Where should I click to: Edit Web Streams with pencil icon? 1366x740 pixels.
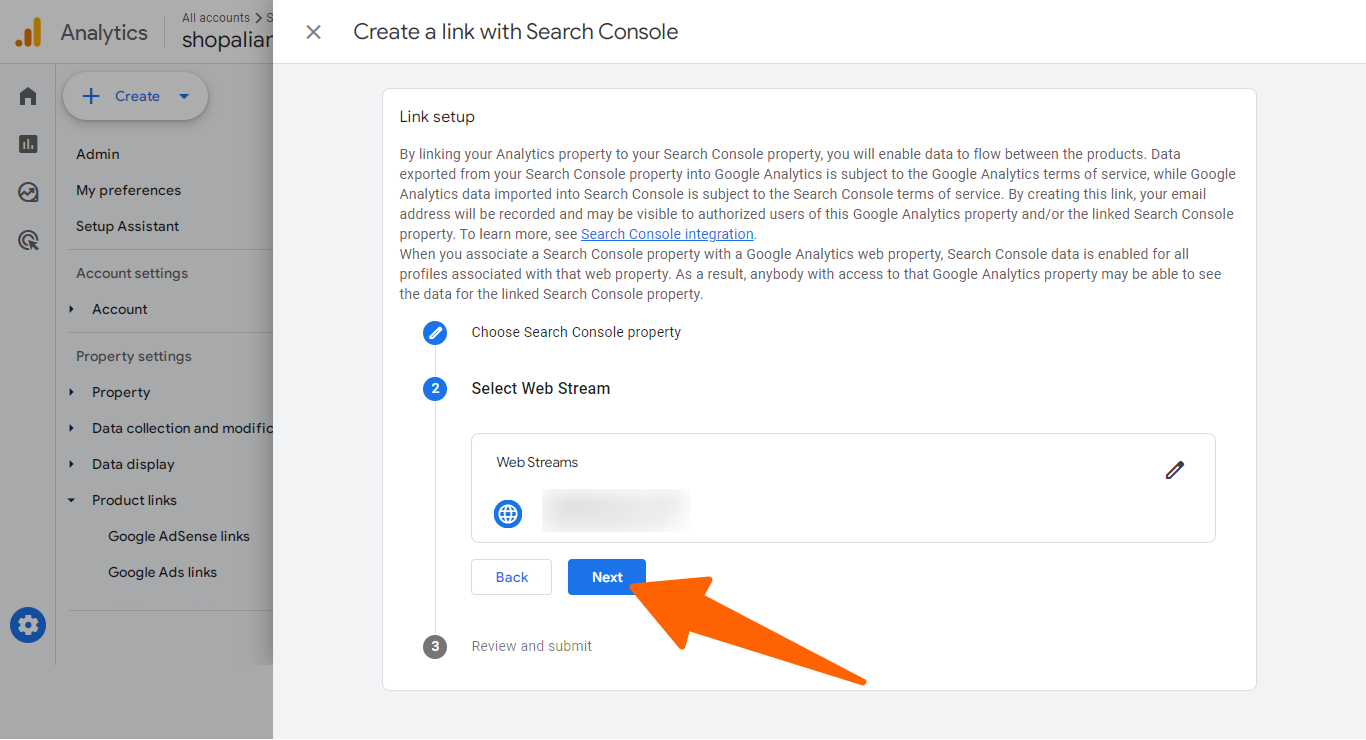1175,470
